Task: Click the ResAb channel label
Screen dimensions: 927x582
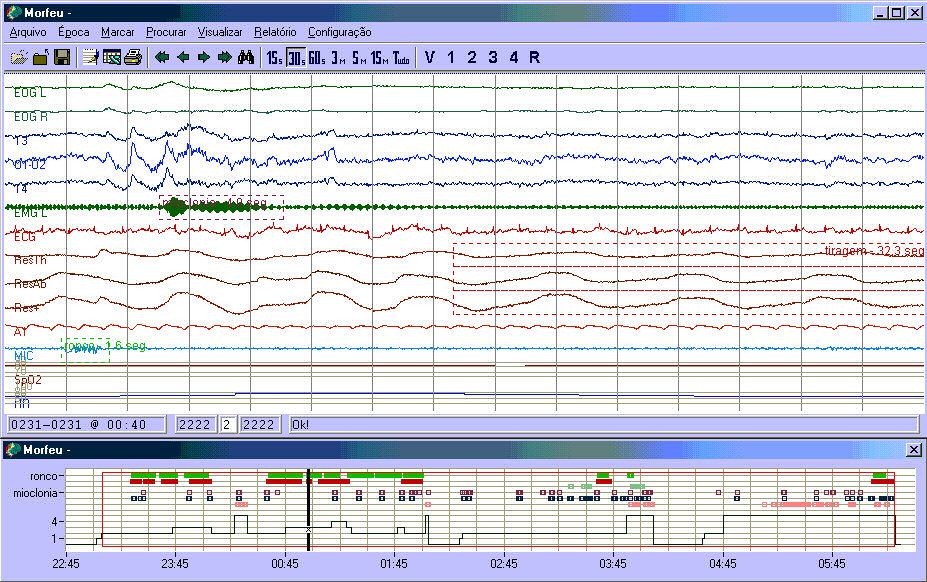Action: [x=30, y=284]
